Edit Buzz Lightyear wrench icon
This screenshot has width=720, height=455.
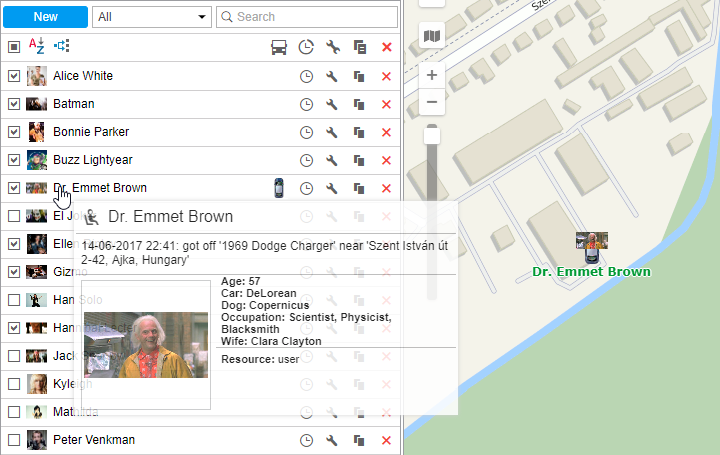coord(332,160)
